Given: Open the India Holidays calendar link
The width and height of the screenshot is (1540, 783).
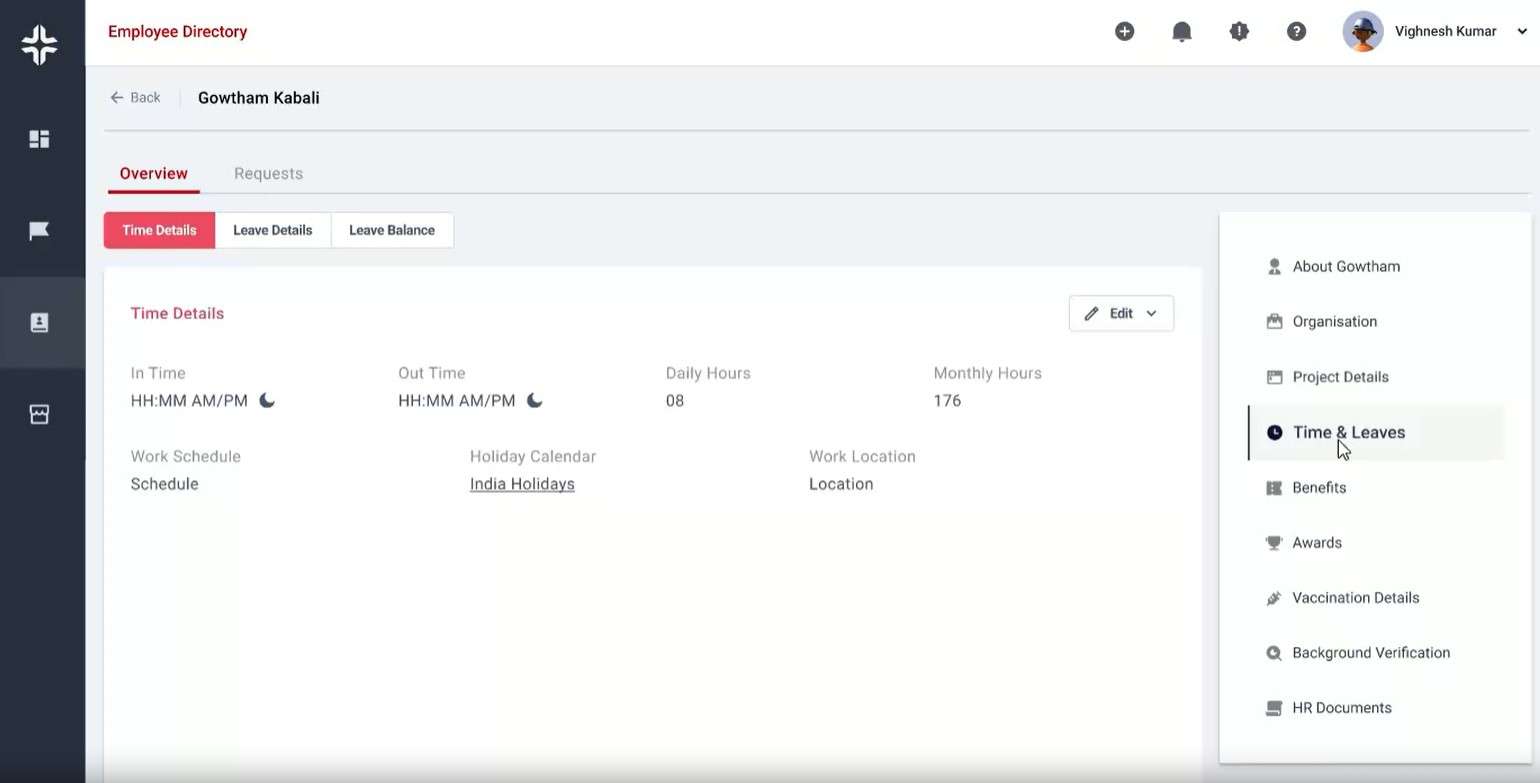Looking at the screenshot, I should 522,484.
